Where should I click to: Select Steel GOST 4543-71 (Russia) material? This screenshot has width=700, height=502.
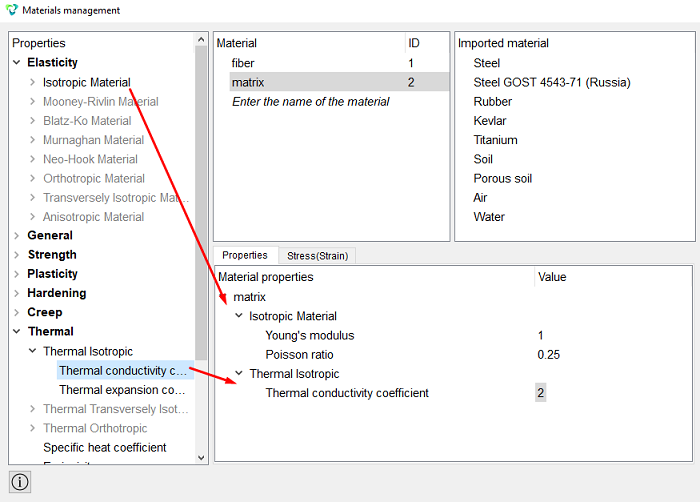[x=552, y=83]
